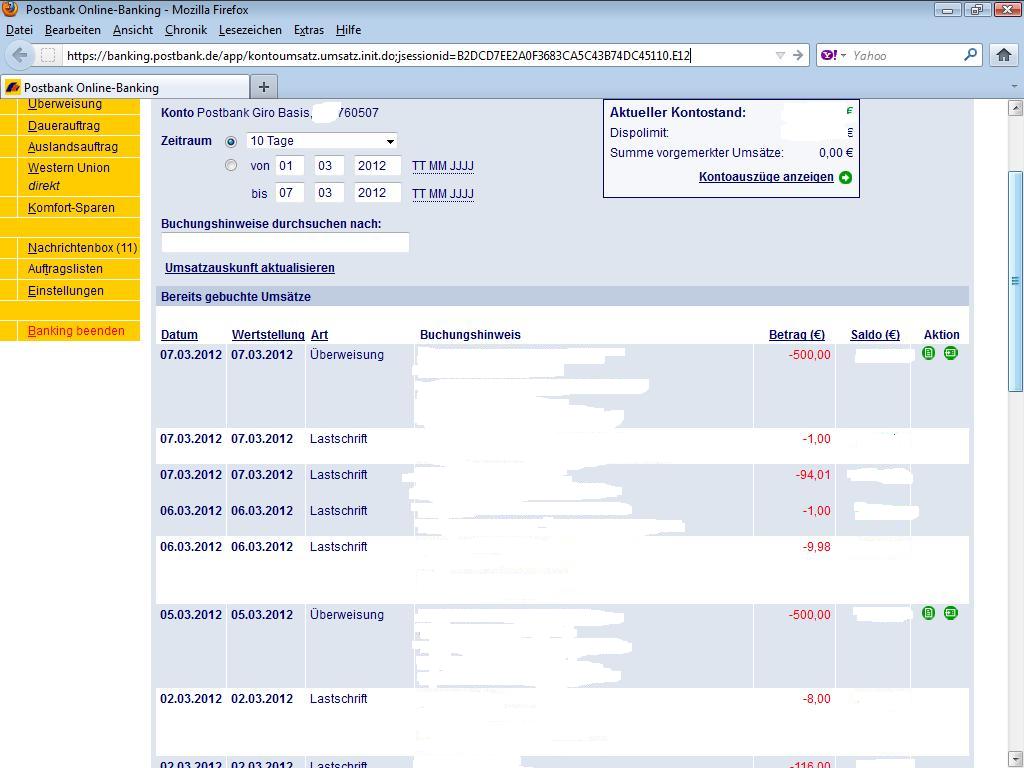Click the TT MM JJJJ hint beside bis date
This screenshot has height=768, width=1024.
tap(443, 194)
